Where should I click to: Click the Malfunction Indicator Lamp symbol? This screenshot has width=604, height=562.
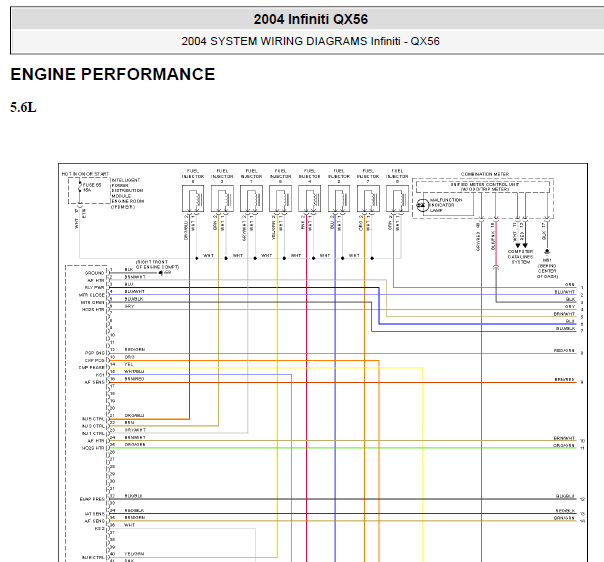pyautogui.click(x=423, y=205)
